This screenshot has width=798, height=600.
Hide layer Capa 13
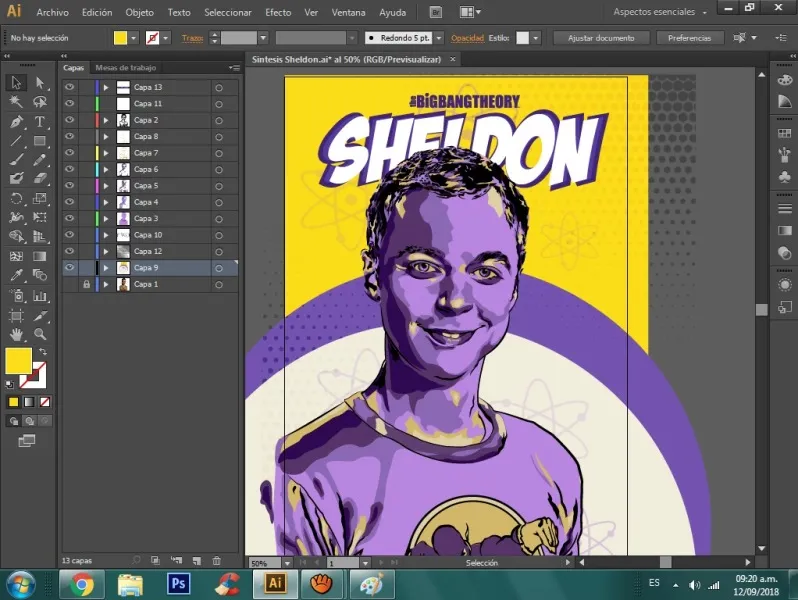tap(70, 88)
